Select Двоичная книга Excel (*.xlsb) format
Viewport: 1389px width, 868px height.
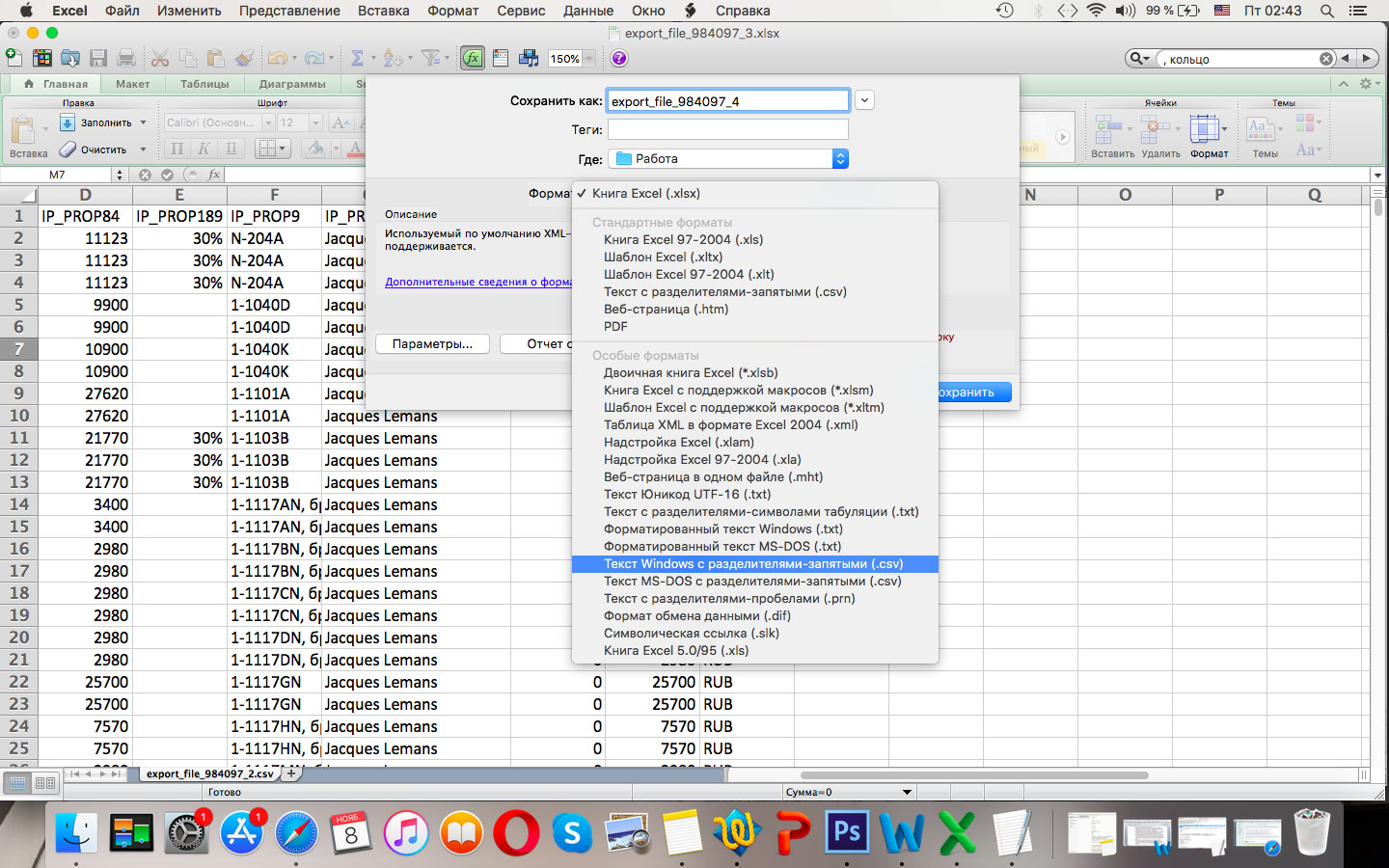point(754,373)
